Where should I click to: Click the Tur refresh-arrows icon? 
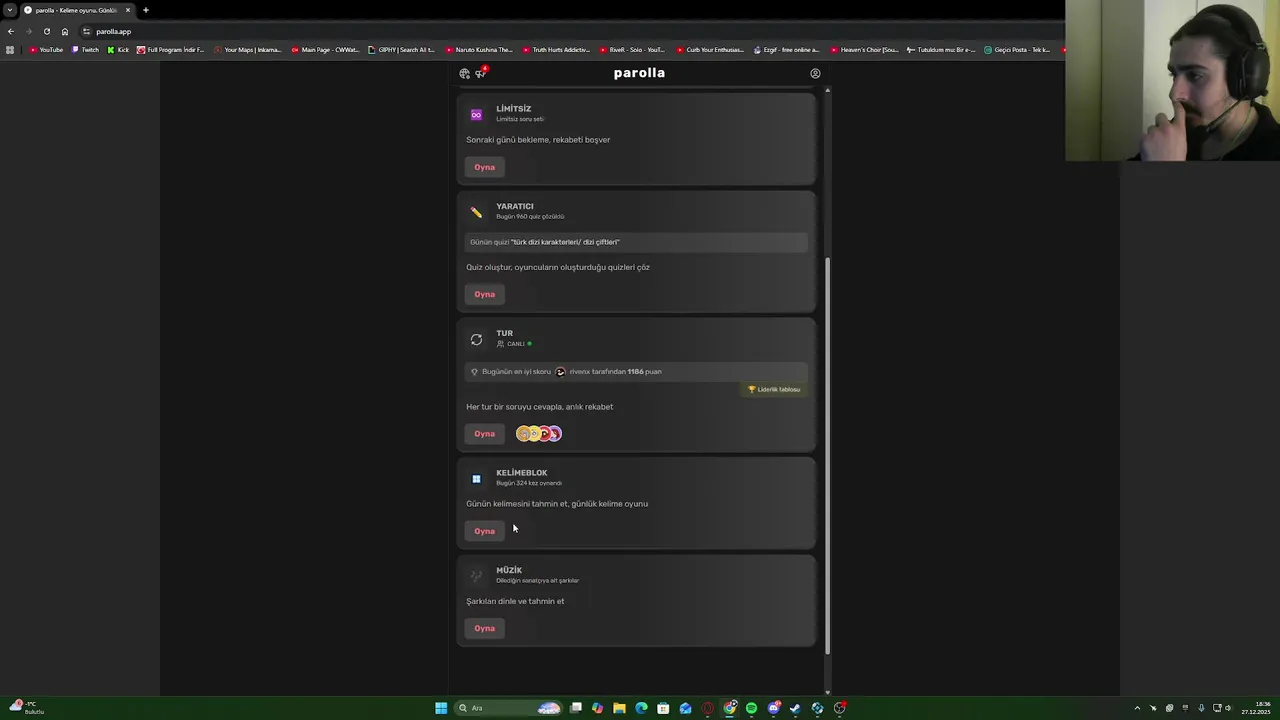point(476,339)
